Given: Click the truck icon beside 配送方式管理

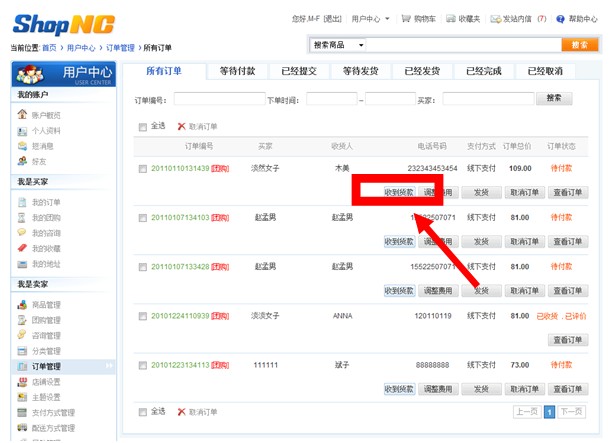Looking at the screenshot, I should (22, 427).
